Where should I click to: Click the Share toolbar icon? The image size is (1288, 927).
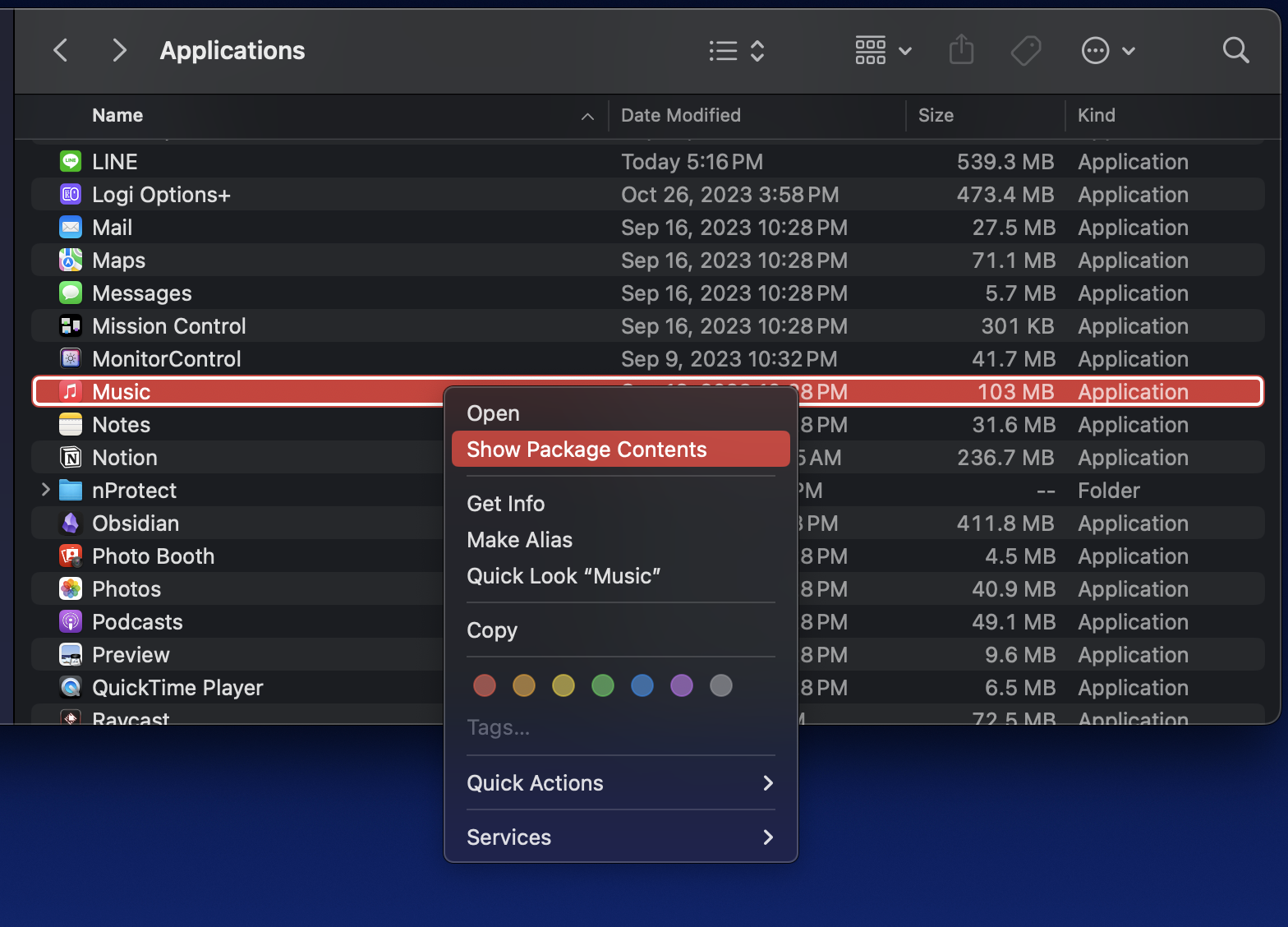click(x=961, y=50)
